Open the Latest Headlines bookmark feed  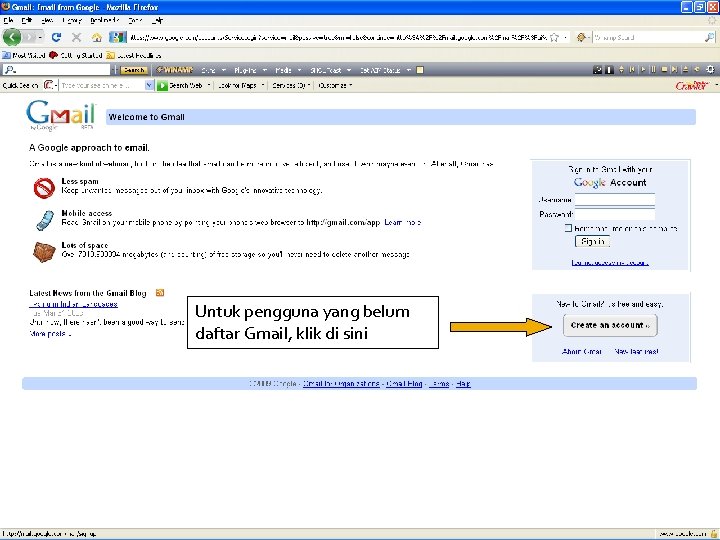coord(134,55)
